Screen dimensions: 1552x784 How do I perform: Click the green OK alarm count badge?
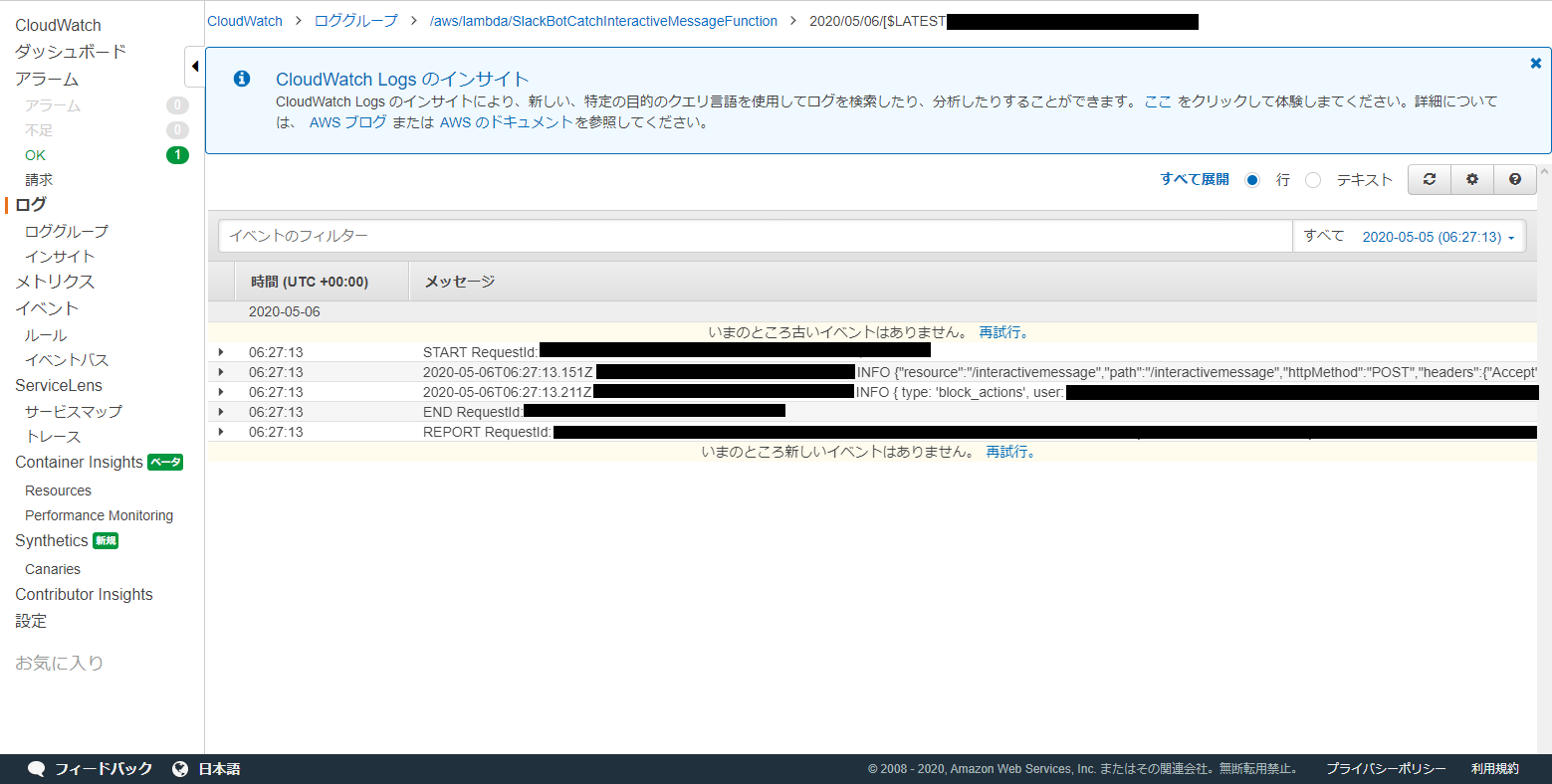[177, 155]
